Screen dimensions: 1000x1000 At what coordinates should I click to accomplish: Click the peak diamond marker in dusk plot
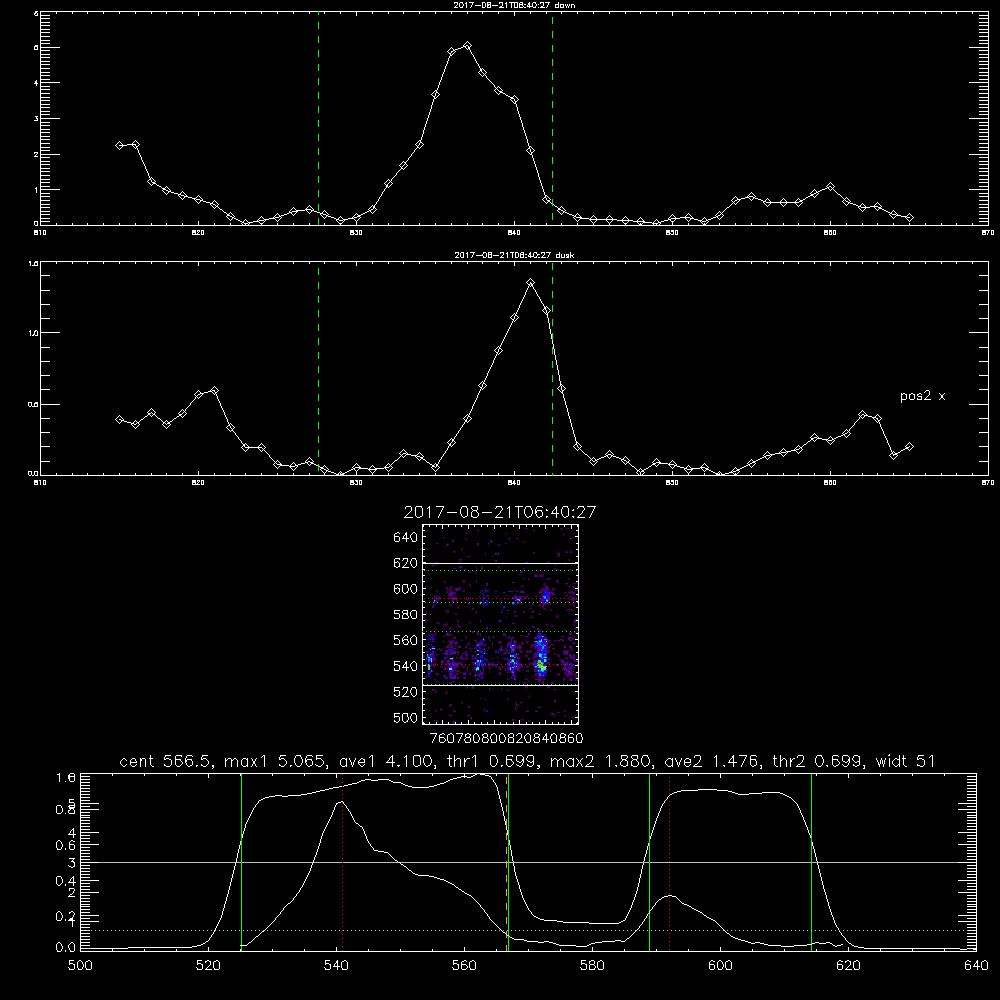pos(530,283)
